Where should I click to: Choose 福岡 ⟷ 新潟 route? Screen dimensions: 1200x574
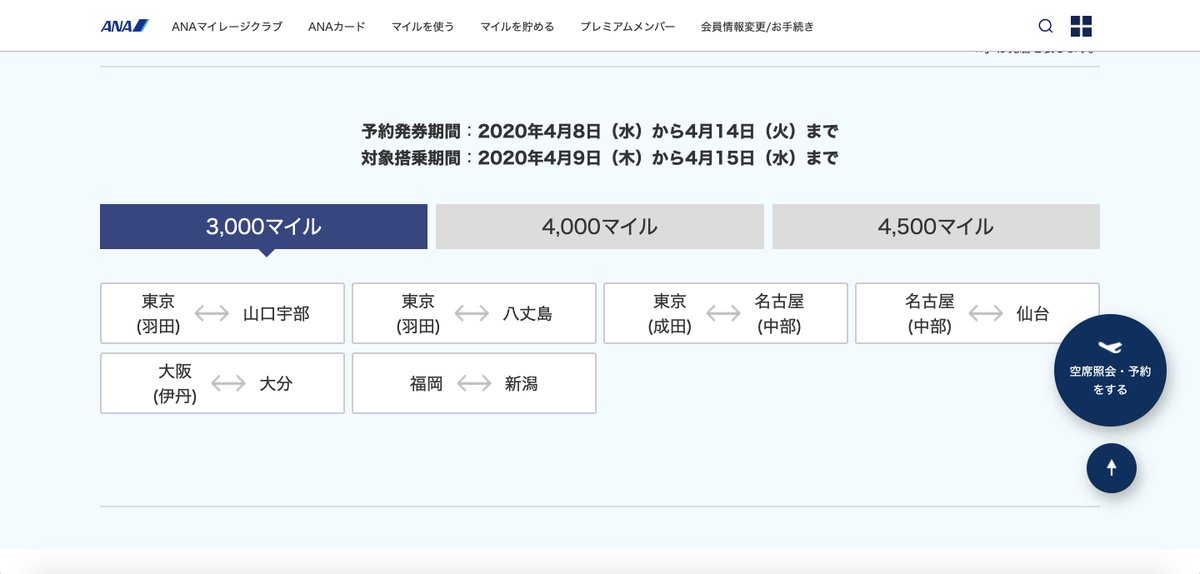point(474,383)
